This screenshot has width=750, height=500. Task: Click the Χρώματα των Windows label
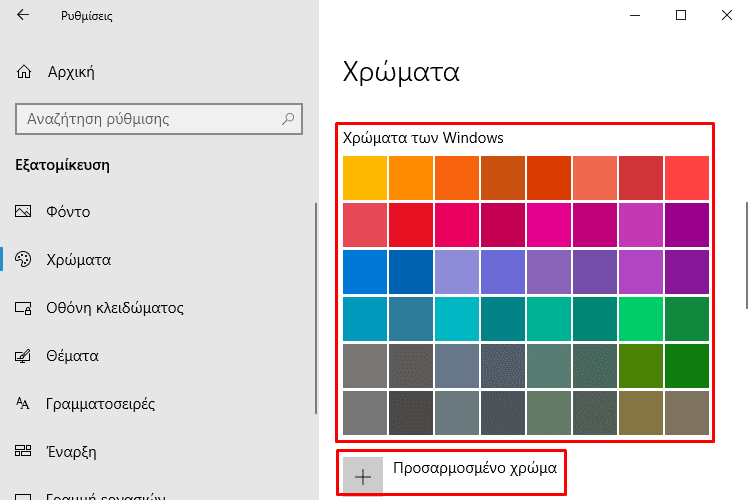click(423, 138)
